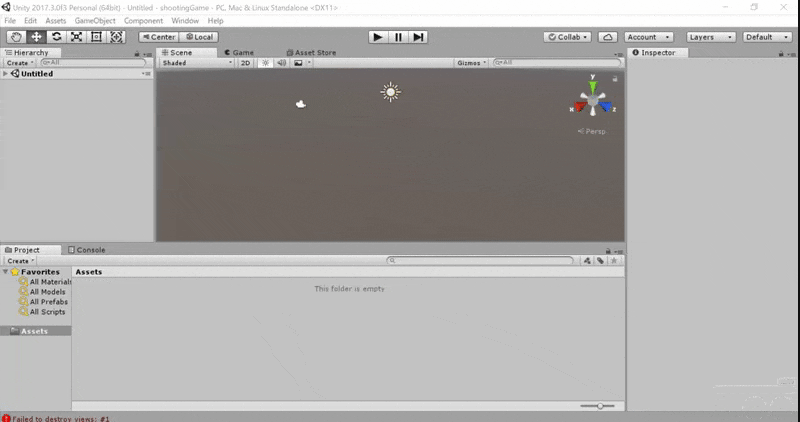
Task: Open the Window menu
Action: click(x=185, y=21)
